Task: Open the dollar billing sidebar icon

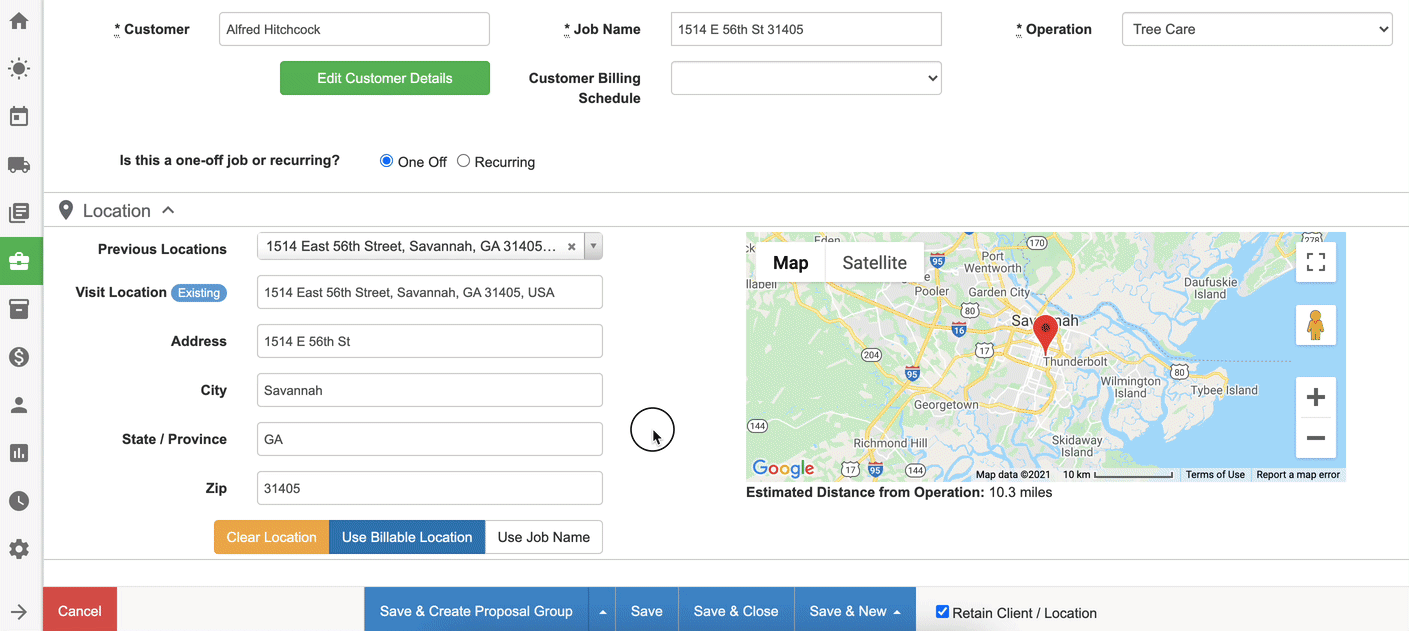Action: pyautogui.click(x=19, y=357)
